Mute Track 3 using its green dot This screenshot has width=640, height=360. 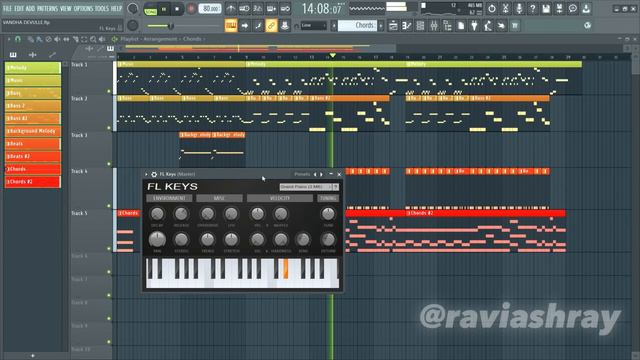[x=109, y=164]
